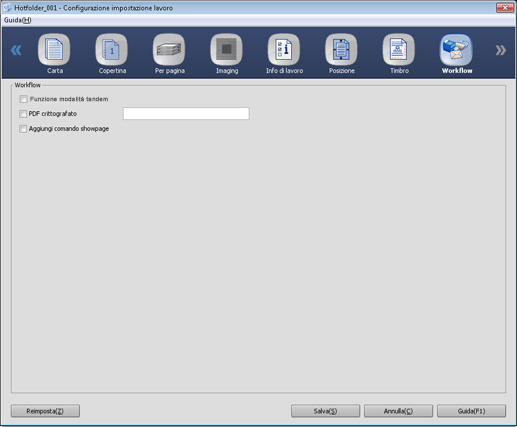Viewport: 517px width, 427px height.
Task: Close the Hotfolder_001 configuration window
Action: (x=505, y=8)
